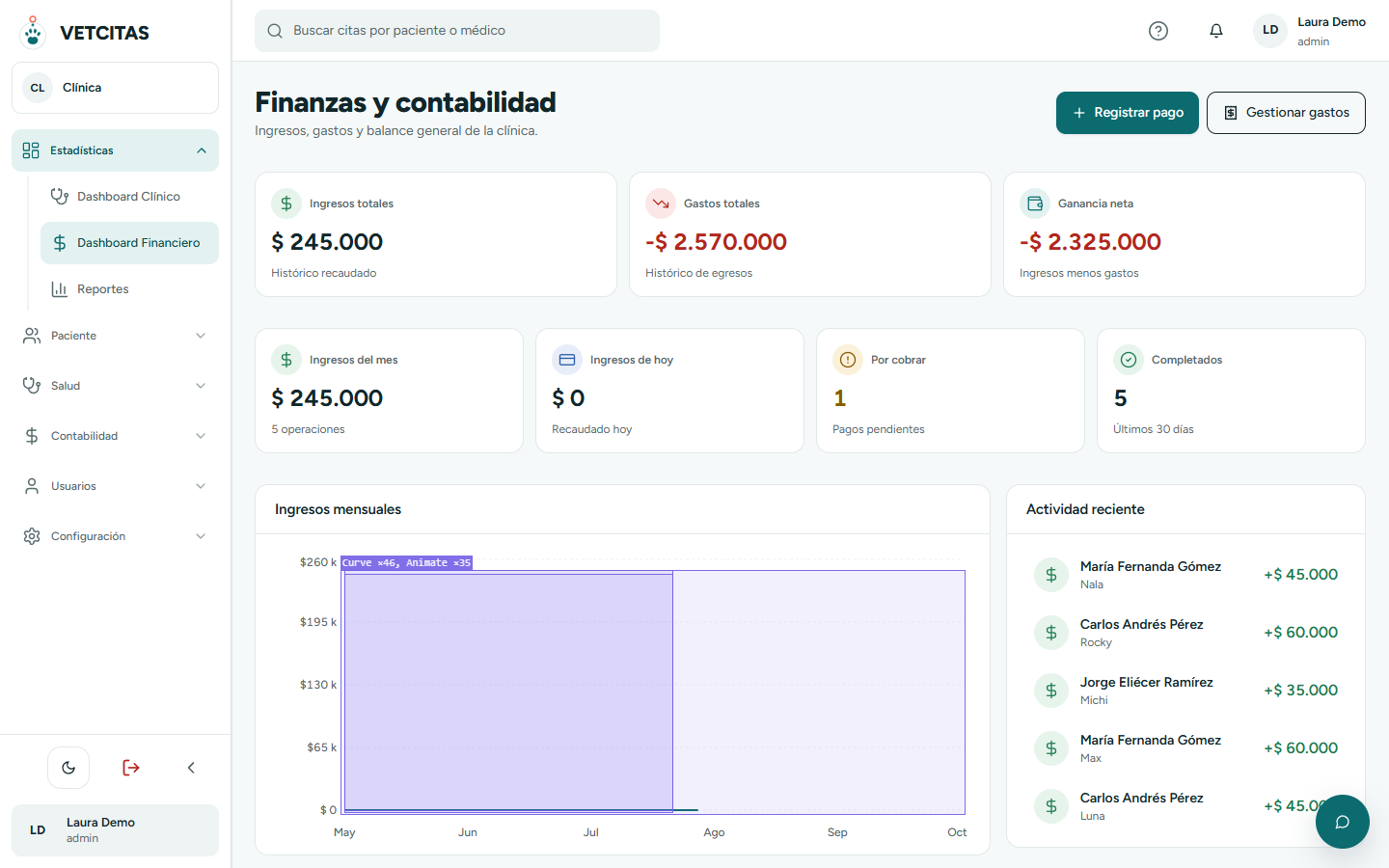
Task: Expand the Configuración menu section
Action: (115, 536)
